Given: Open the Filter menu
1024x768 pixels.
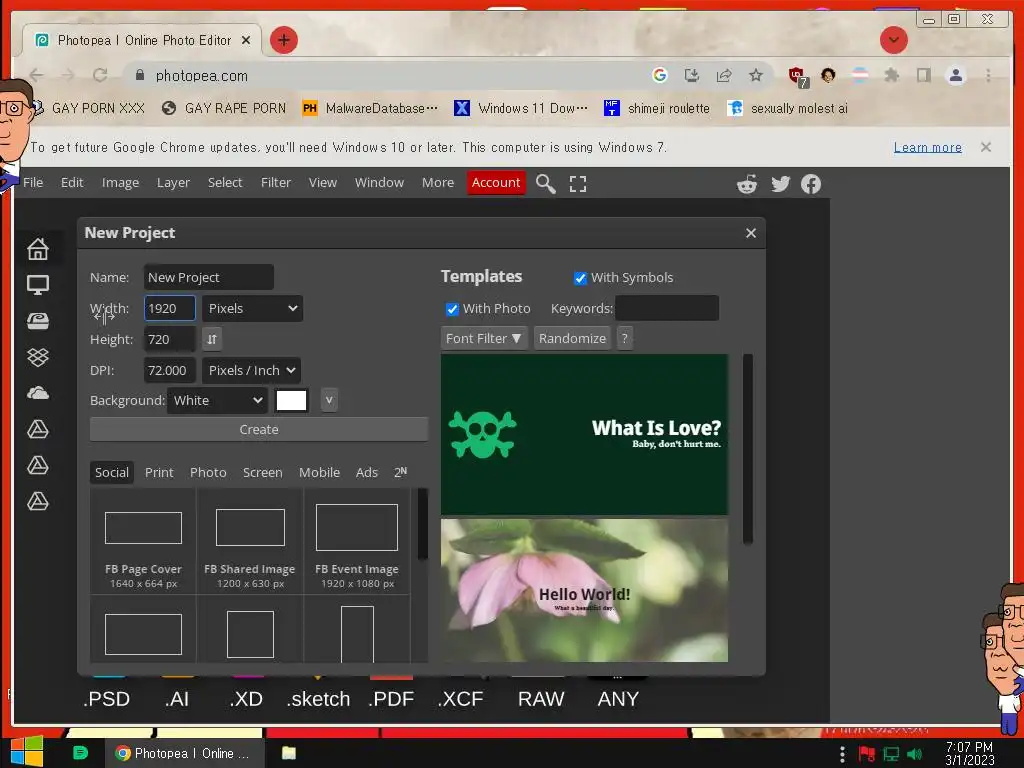Looking at the screenshot, I should [276, 183].
